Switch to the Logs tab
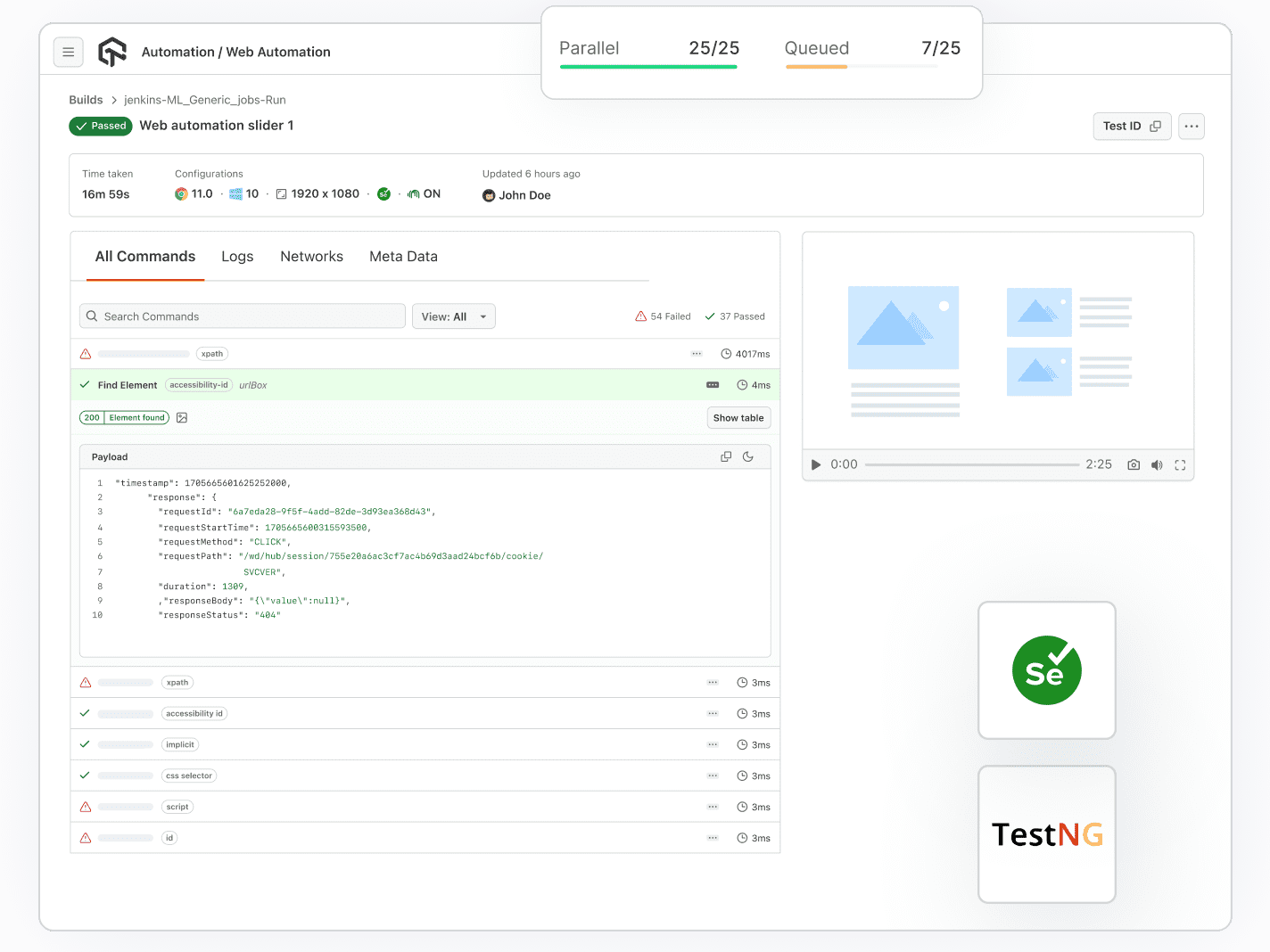 click(236, 257)
